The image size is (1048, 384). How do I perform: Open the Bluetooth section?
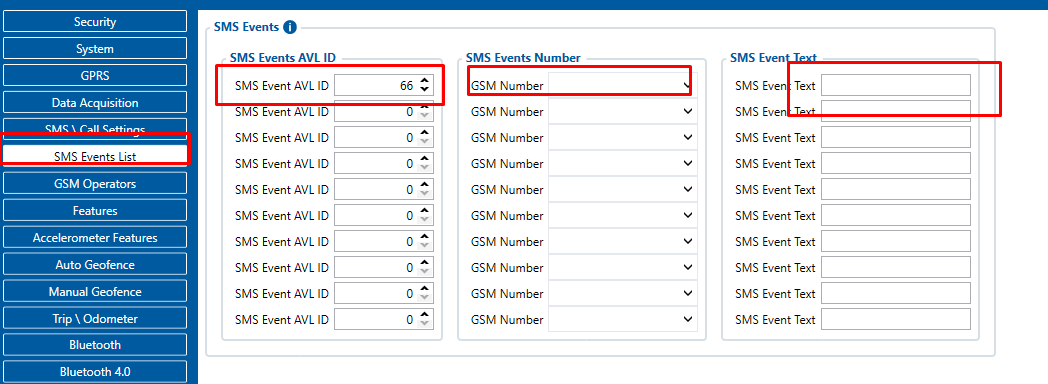[94, 345]
